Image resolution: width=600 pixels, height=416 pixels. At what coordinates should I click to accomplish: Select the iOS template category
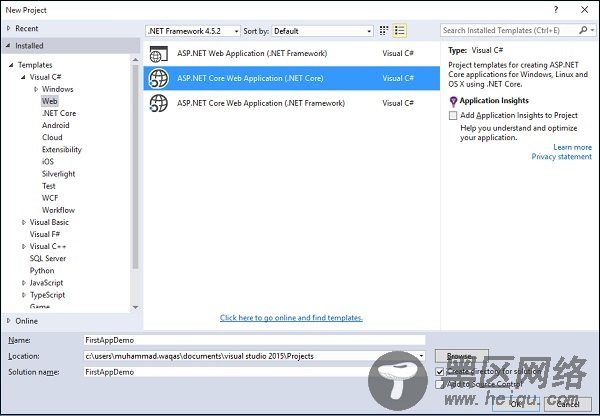click(x=48, y=162)
